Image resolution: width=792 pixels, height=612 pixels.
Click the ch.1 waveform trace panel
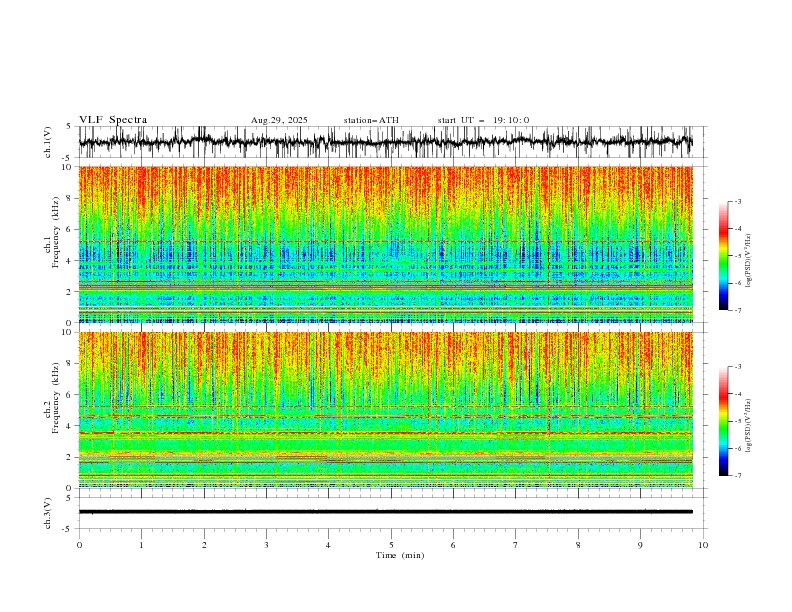391,142
